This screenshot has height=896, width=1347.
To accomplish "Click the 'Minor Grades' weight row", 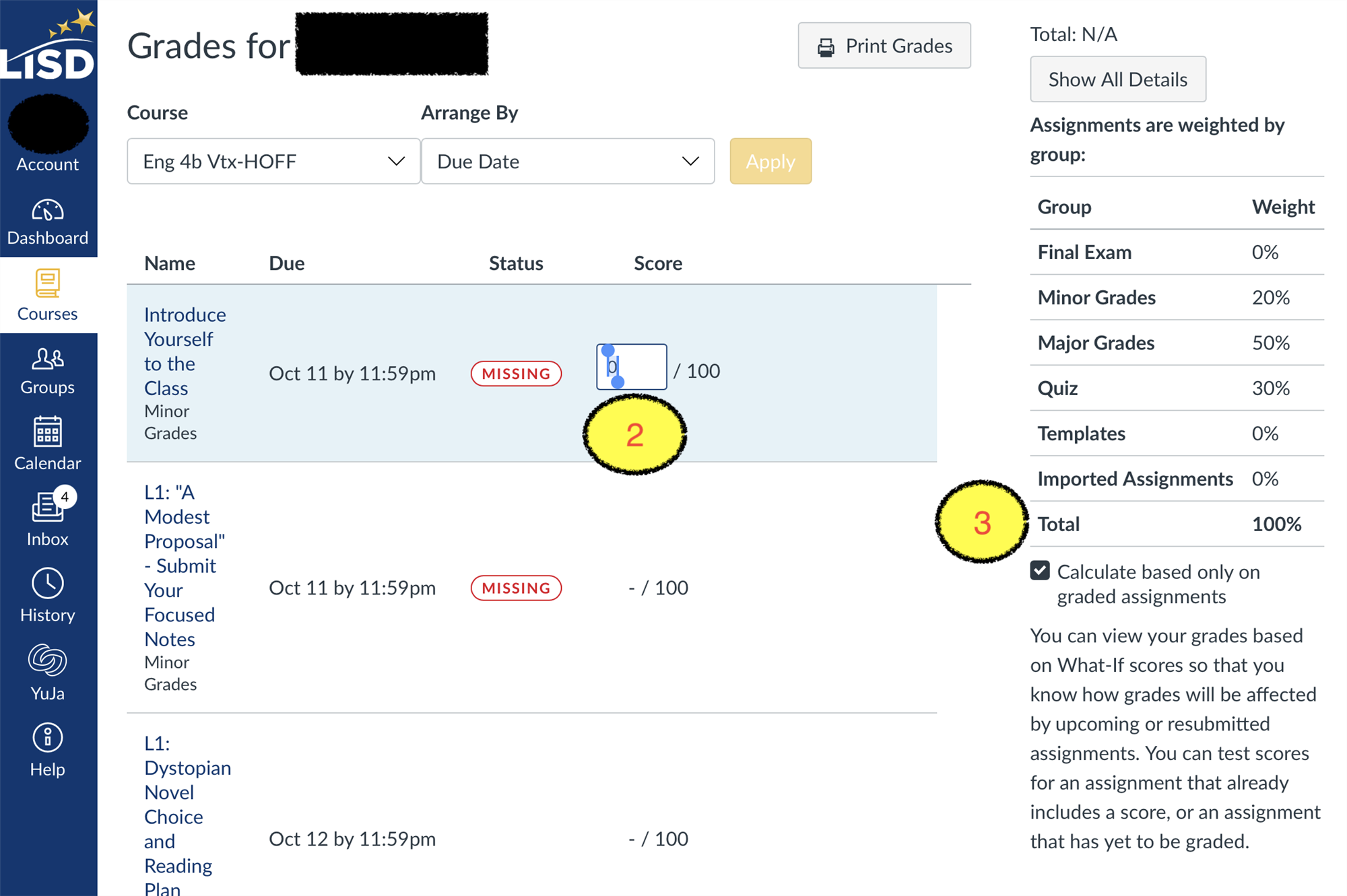I will (1177, 298).
